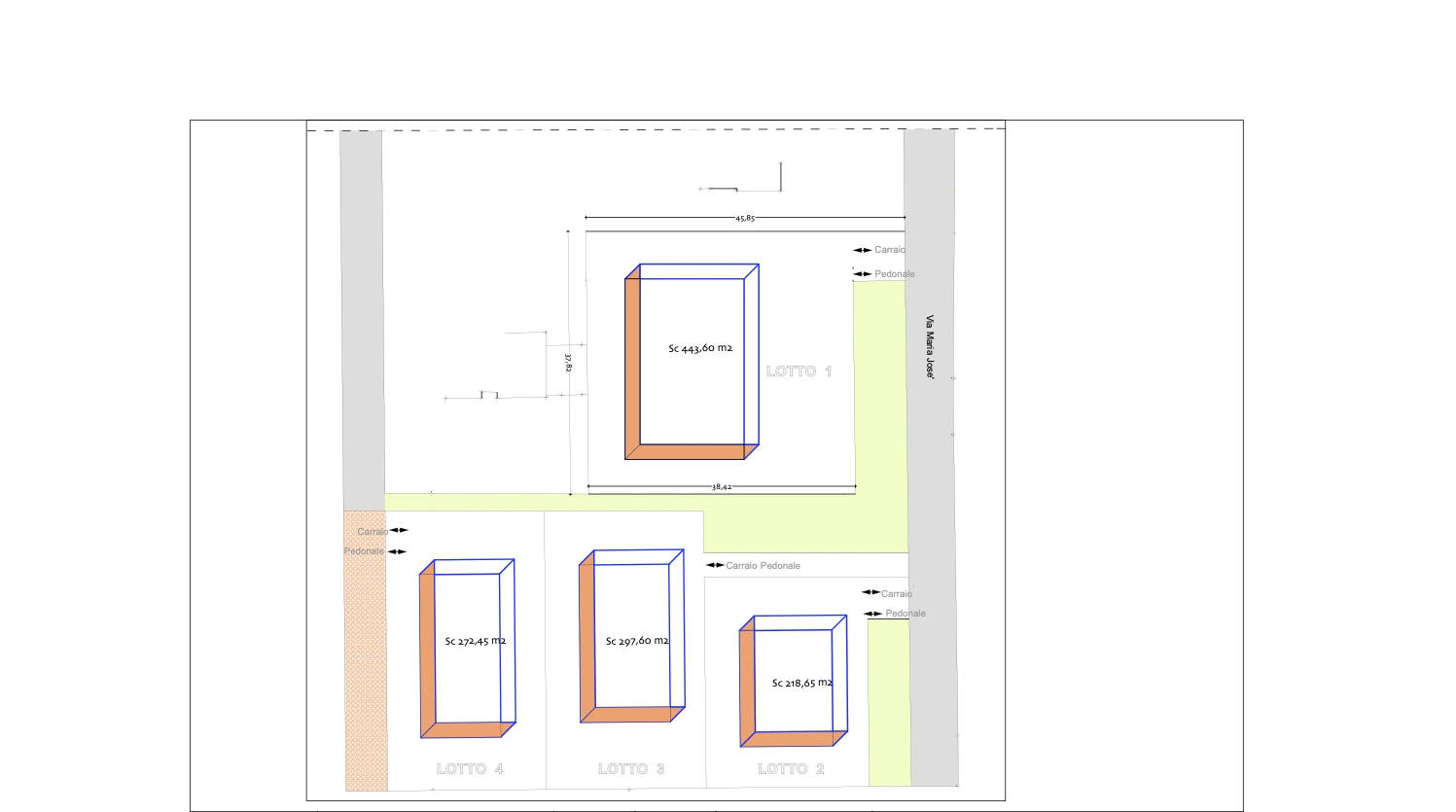Click the Lotto 2 Pedonale arrow marker

(873, 614)
